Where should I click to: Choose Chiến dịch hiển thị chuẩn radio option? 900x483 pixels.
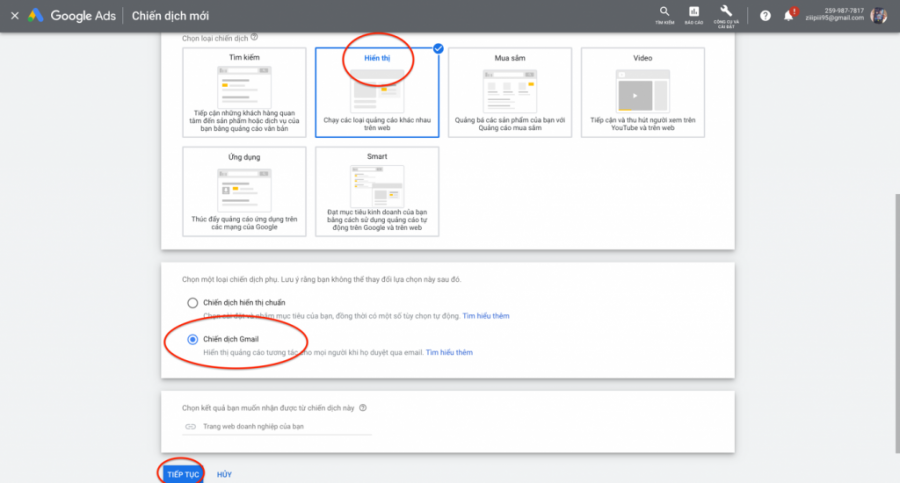(x=192, y=303)
